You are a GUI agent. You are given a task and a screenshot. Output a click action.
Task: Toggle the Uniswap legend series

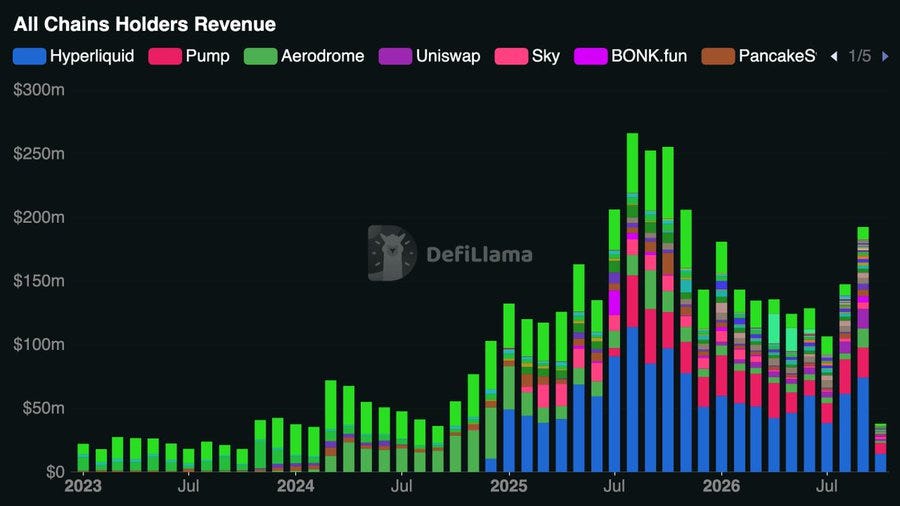coord(429,56)
